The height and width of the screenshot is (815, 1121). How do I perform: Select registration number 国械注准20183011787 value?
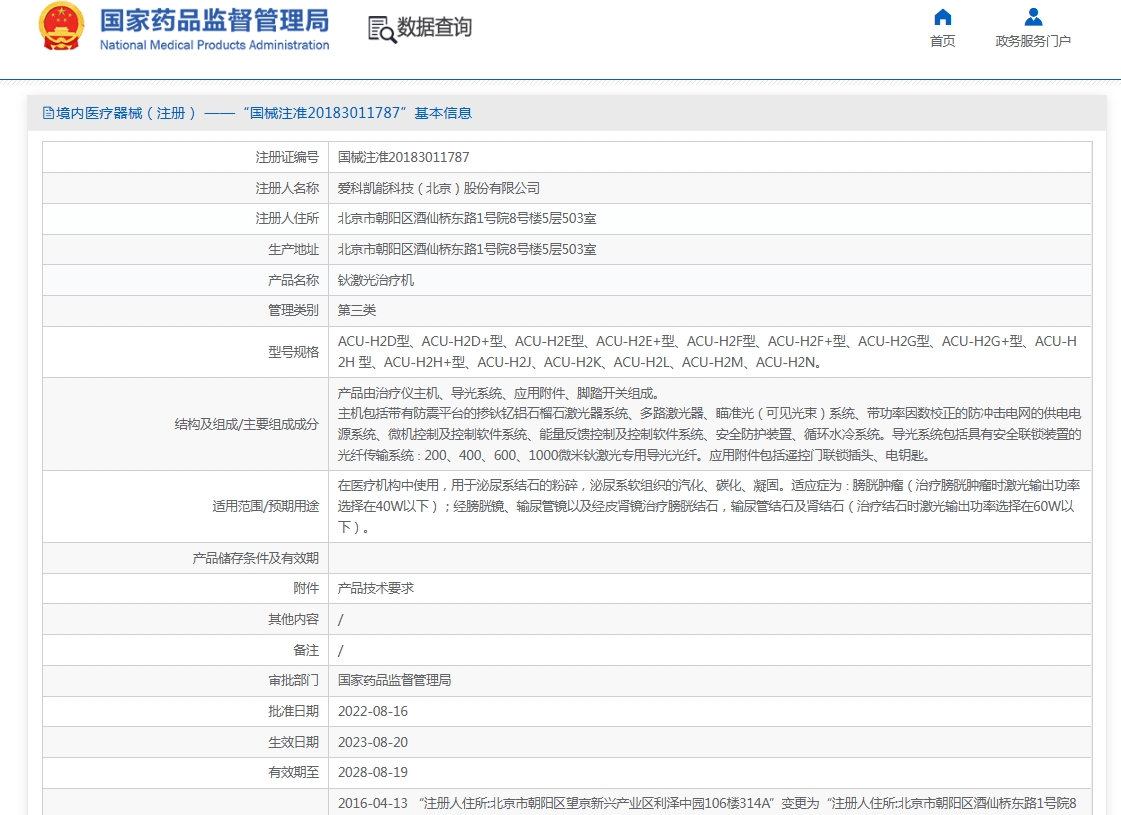(403, 157)
